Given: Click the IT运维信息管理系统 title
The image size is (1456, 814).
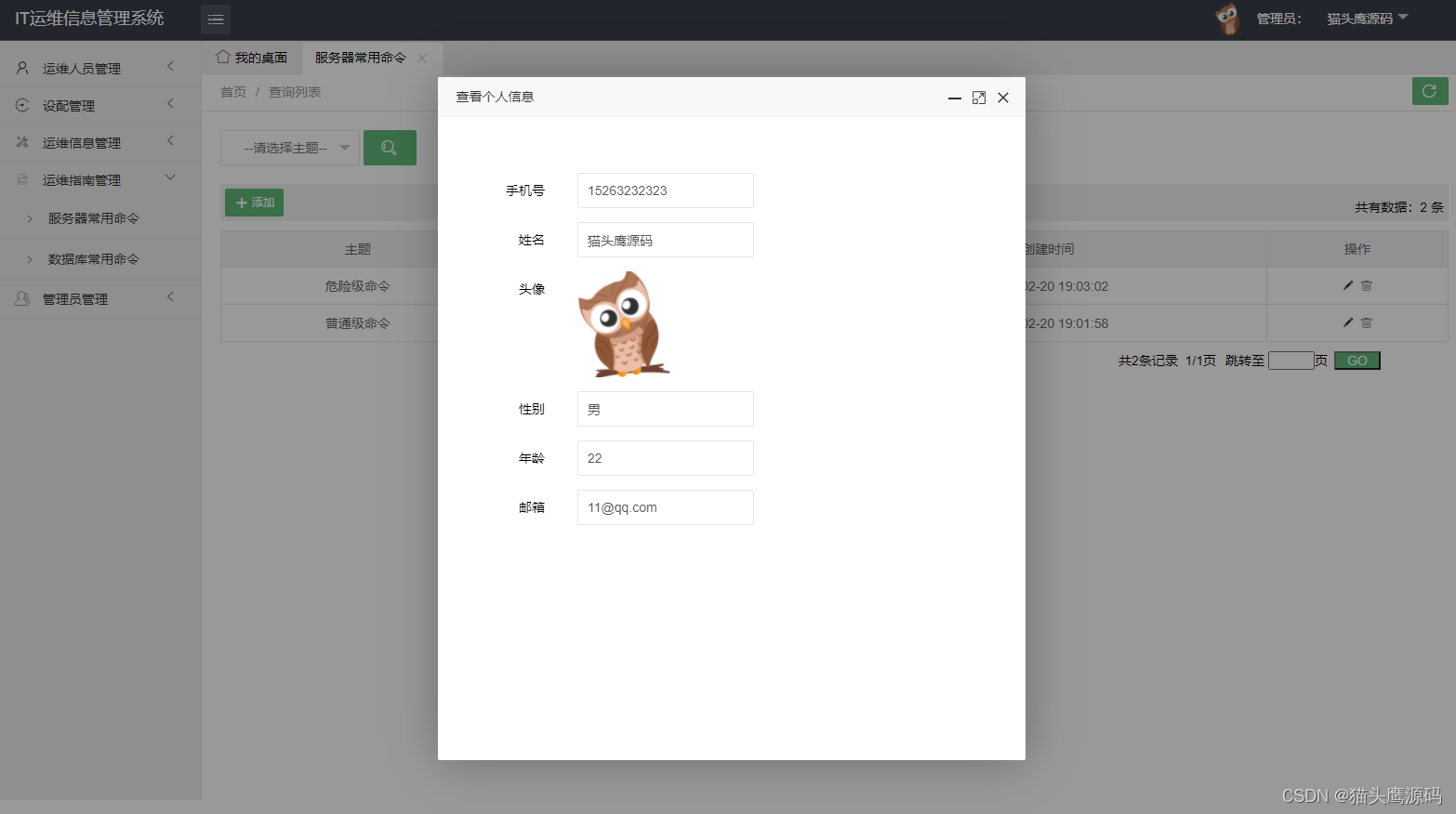Looking at the screenshot, I should [x=89, y=19].
